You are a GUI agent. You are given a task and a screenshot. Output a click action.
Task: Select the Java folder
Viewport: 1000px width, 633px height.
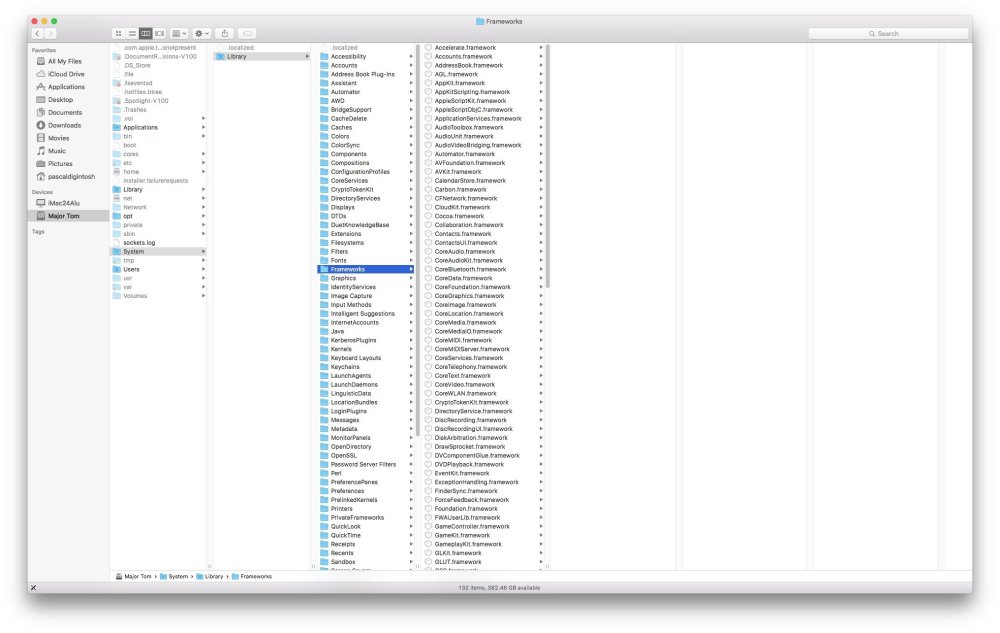click(366, 331)
